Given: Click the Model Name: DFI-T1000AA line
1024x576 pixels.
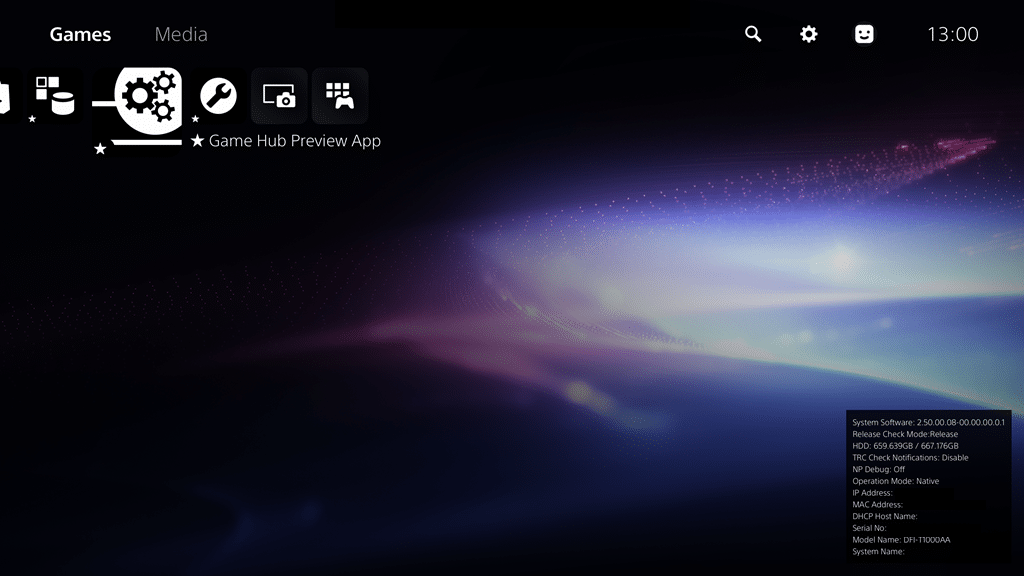Looking at the screenshot, I should coord(901,540).
